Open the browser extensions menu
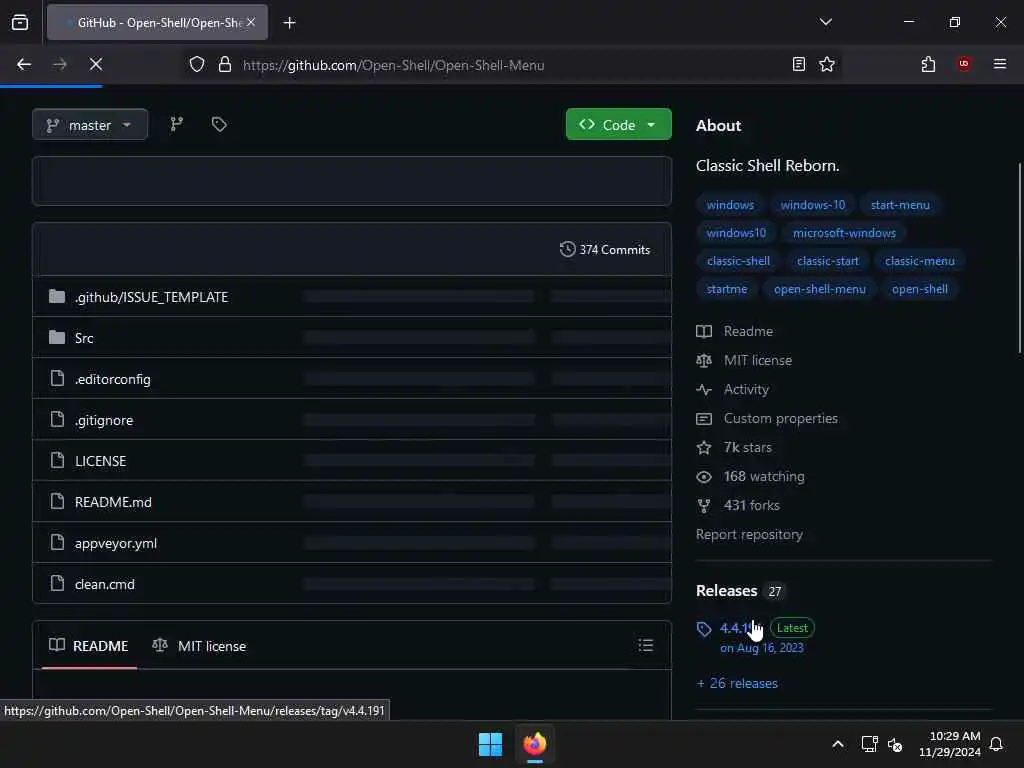The height and width of the screenshot is (768, 1024). (x=928, y=64)
